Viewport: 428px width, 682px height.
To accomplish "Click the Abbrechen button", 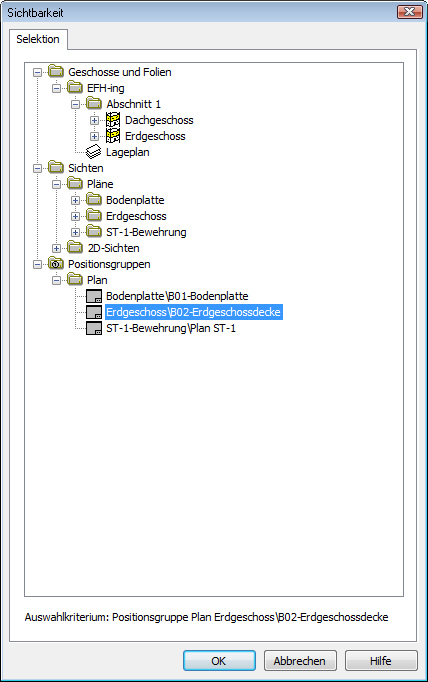I will click(300, 661).
